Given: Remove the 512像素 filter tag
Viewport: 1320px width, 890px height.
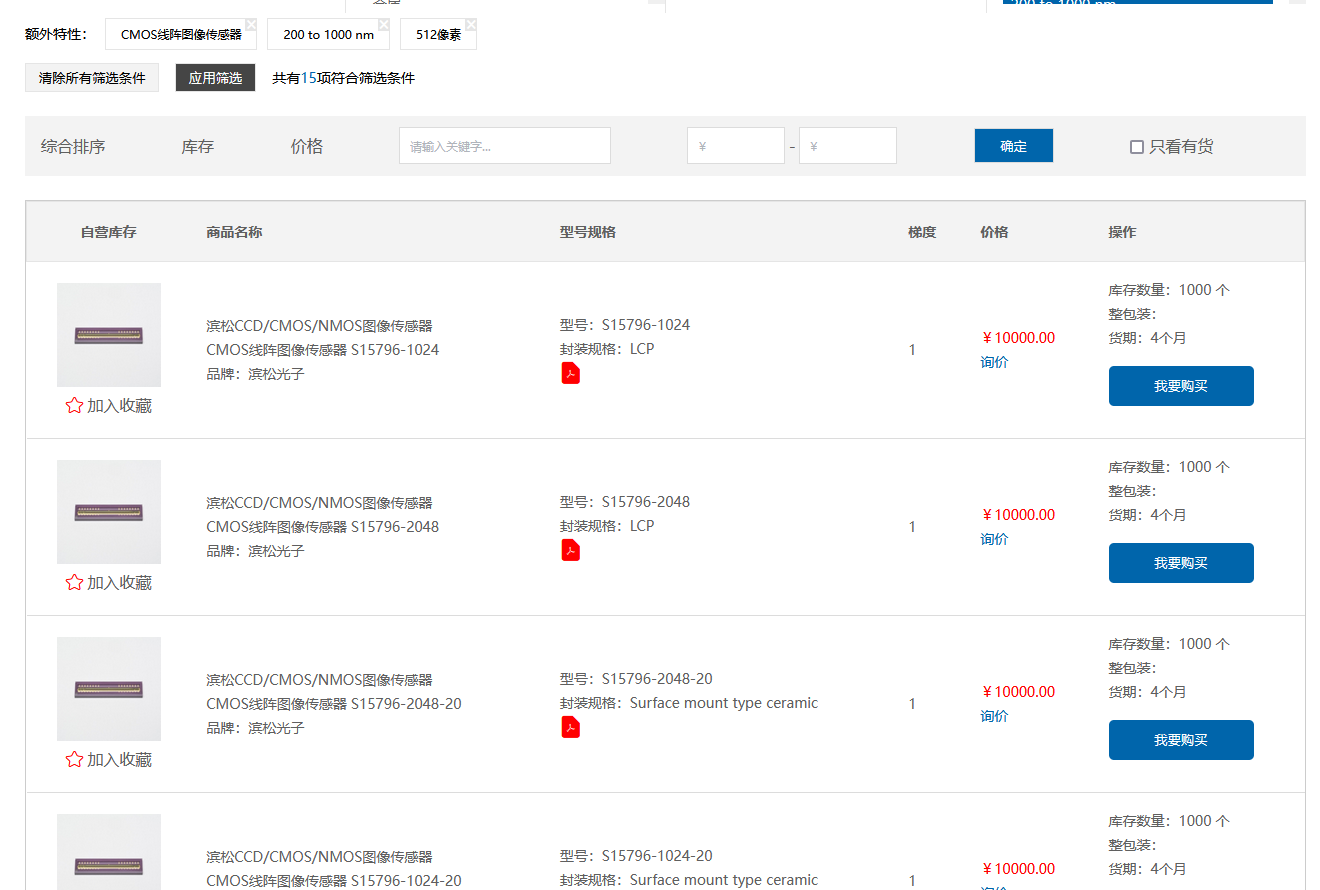Looking at the screenshot, I should click(471, 24).
